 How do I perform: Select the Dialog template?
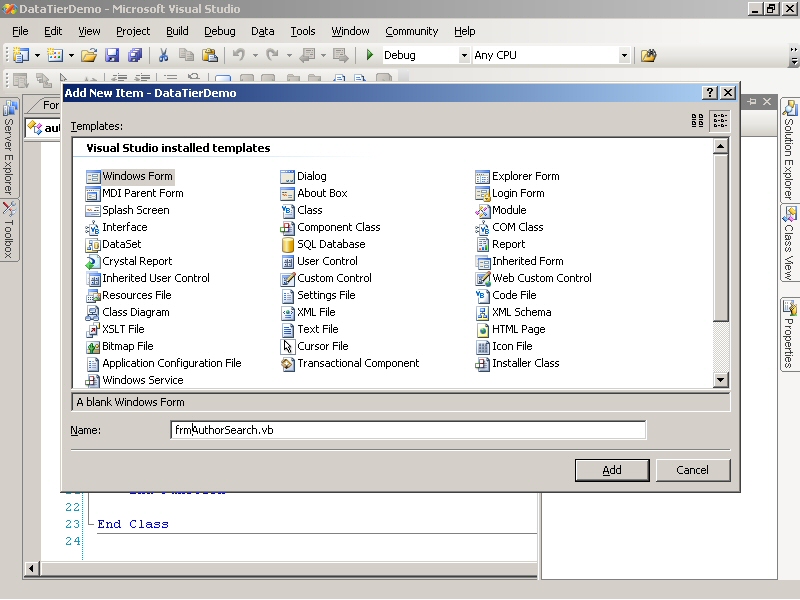(304, 177)
